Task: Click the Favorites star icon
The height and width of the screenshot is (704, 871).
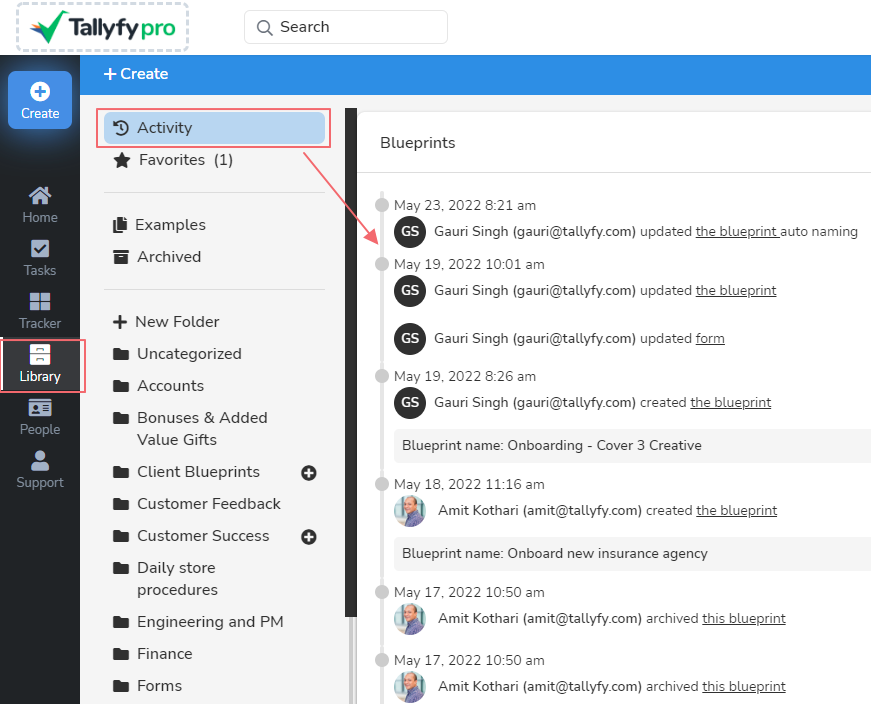Action: tap(122, 161)
